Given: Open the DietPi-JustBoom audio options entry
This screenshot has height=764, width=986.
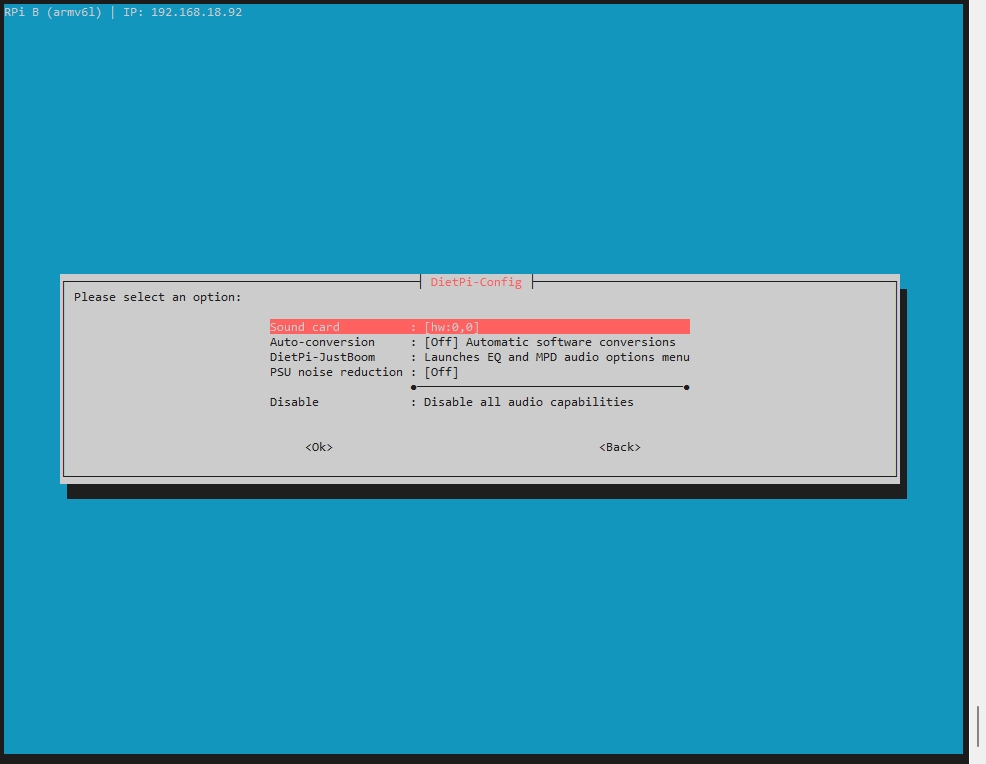Looking at the screenshot, I should pyautogui.click(x=479, y=357).
